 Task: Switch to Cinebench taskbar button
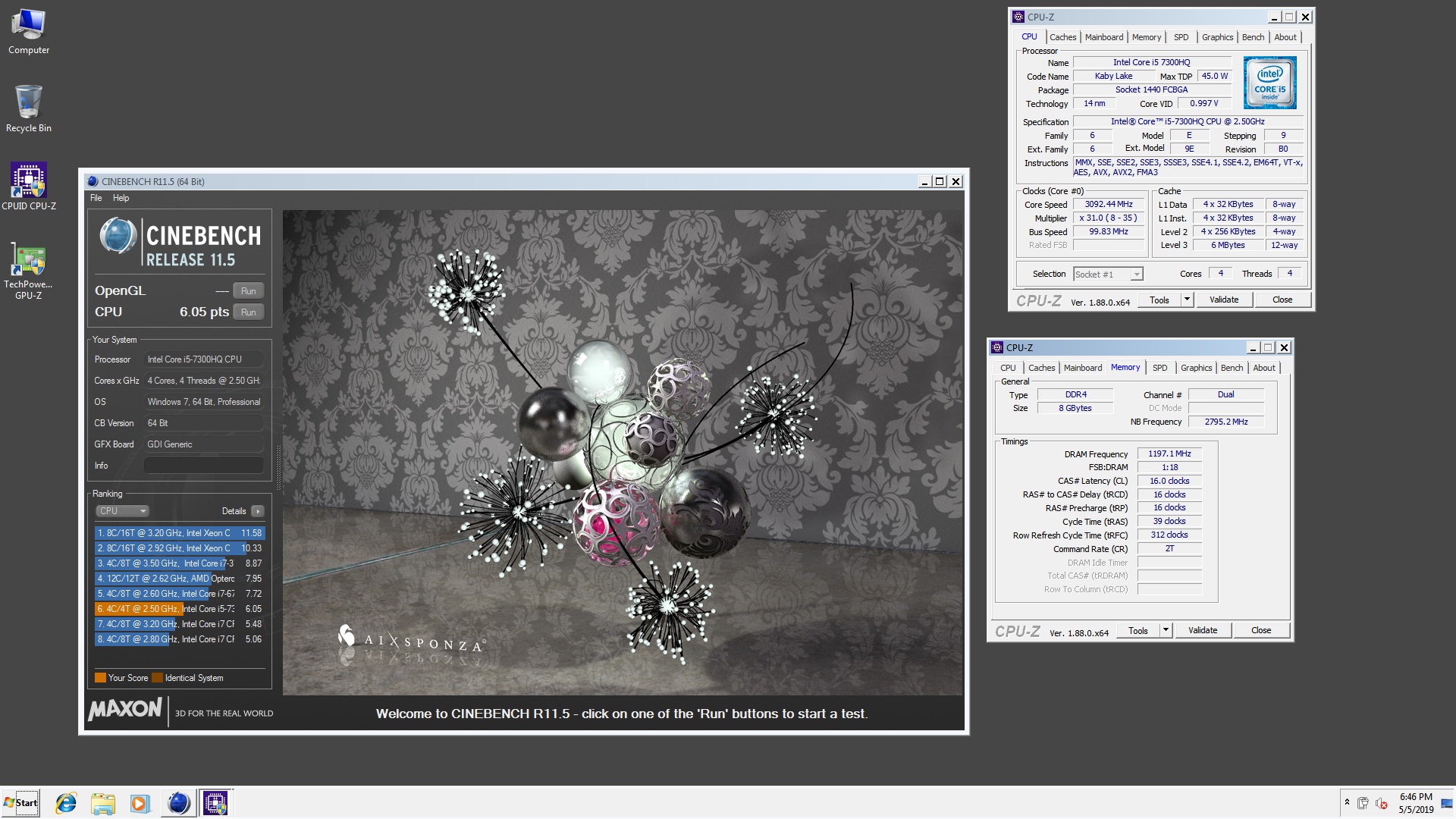click(178, 803)
